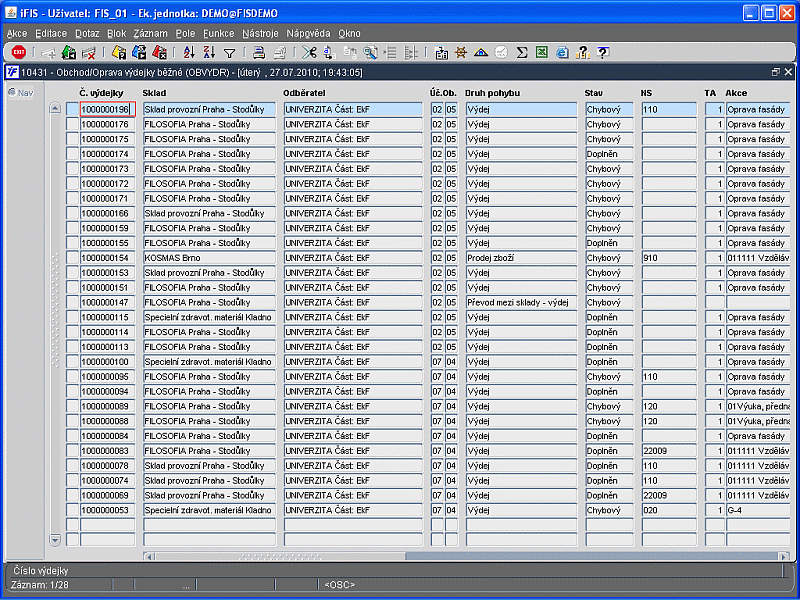
Task: Open the Nápověda menu
Action: tap(308, 33)
